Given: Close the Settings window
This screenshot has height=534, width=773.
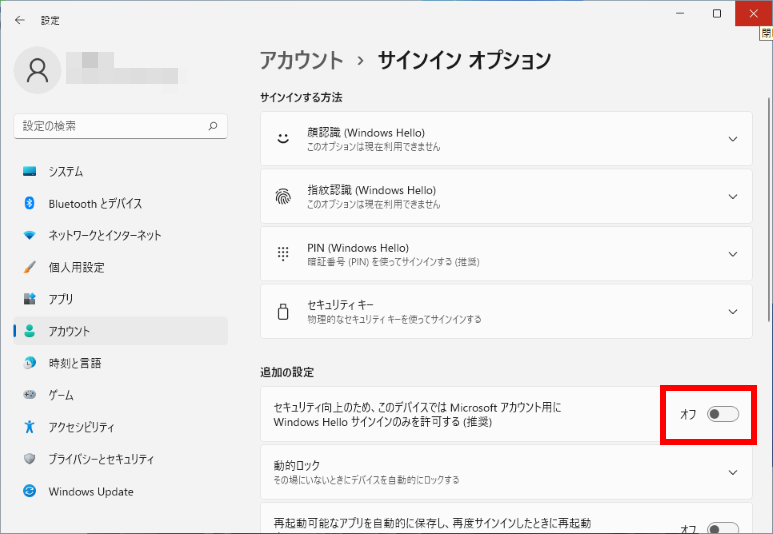Looking at the screenshot, I should tap(753, 13).
